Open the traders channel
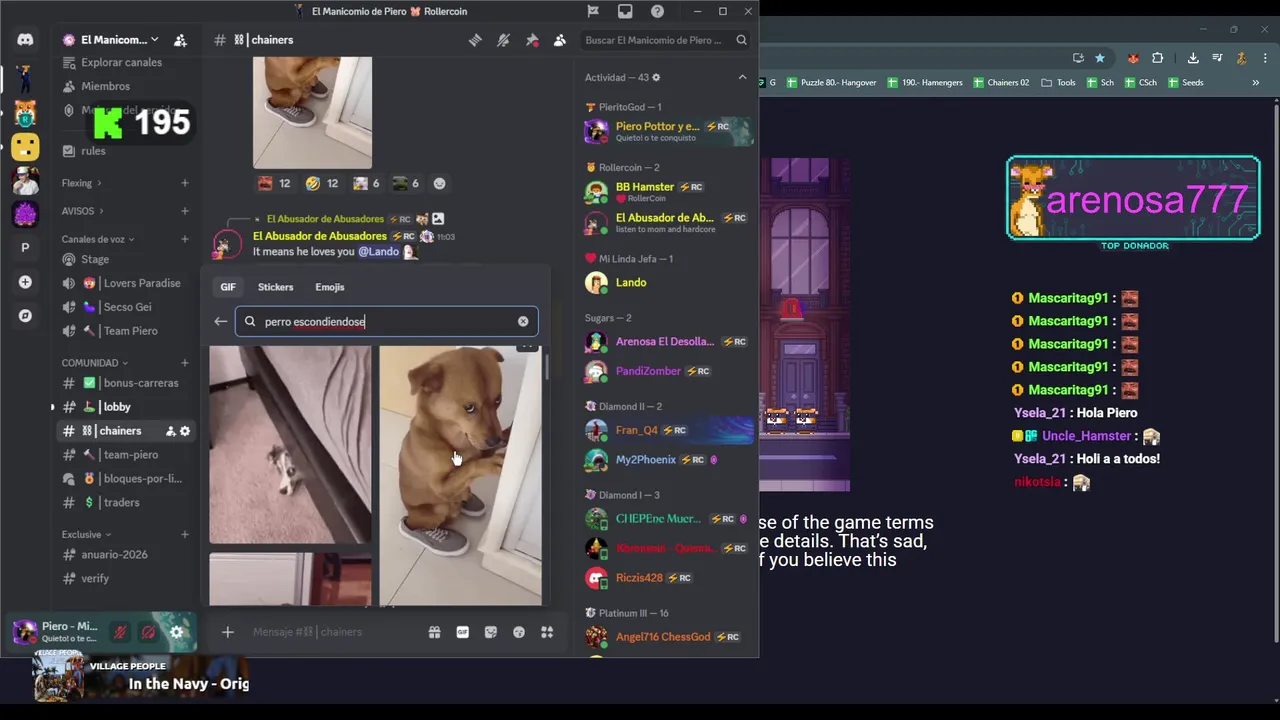 (x=126, y=502)
